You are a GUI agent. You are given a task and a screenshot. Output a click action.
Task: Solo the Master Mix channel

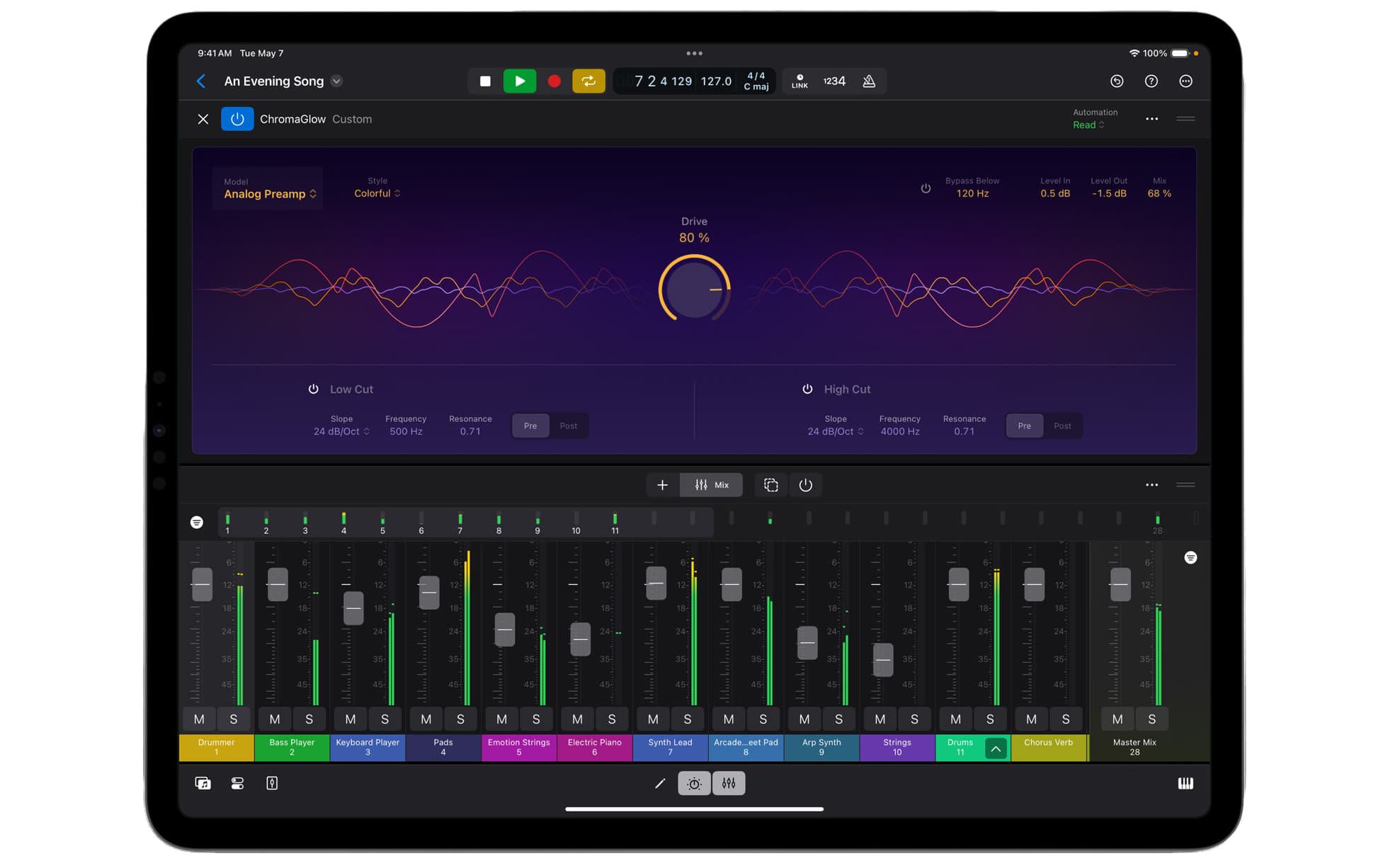click(1152, 719)
